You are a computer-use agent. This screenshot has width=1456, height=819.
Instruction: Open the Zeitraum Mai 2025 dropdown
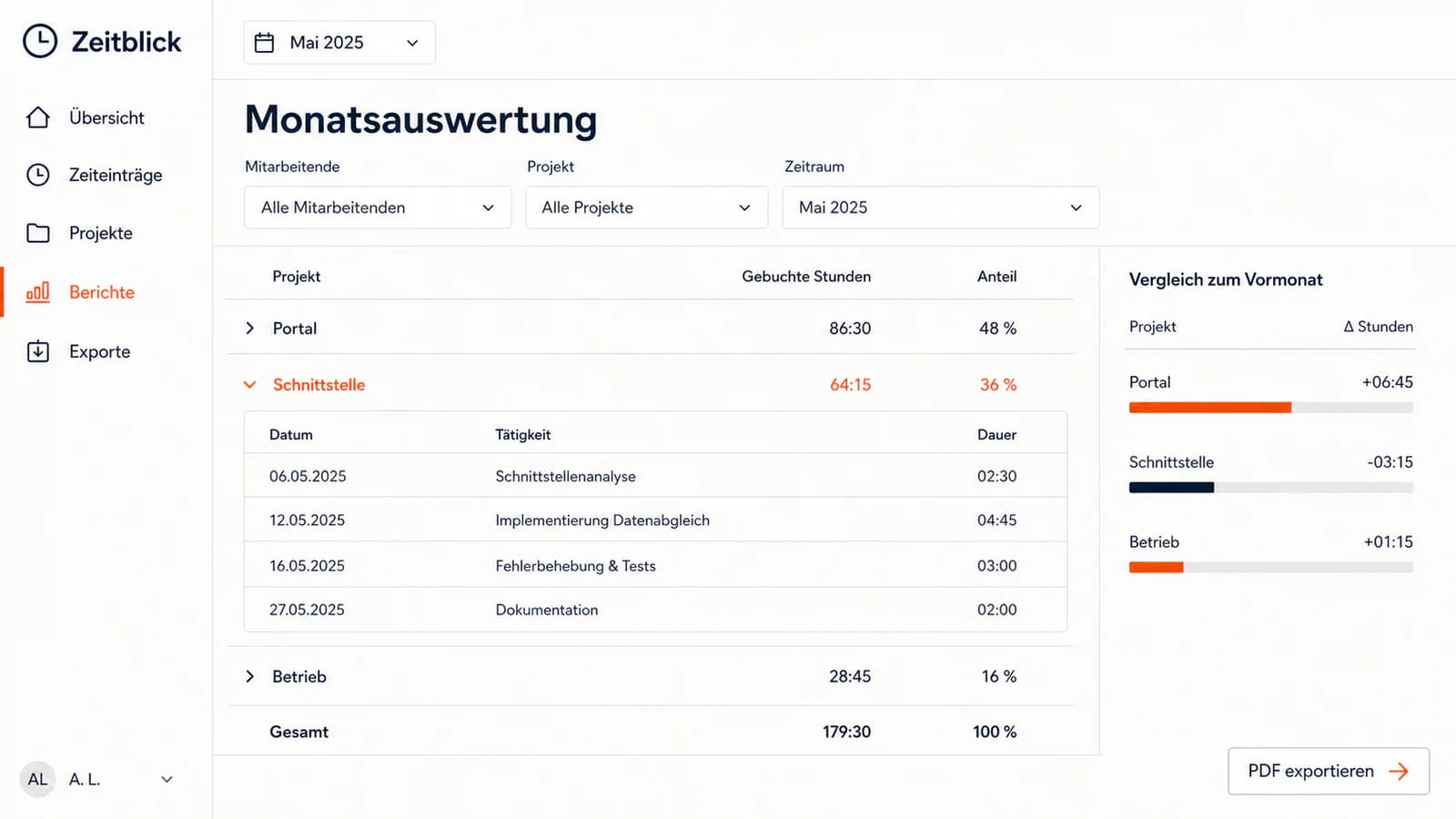click(941, 207)
